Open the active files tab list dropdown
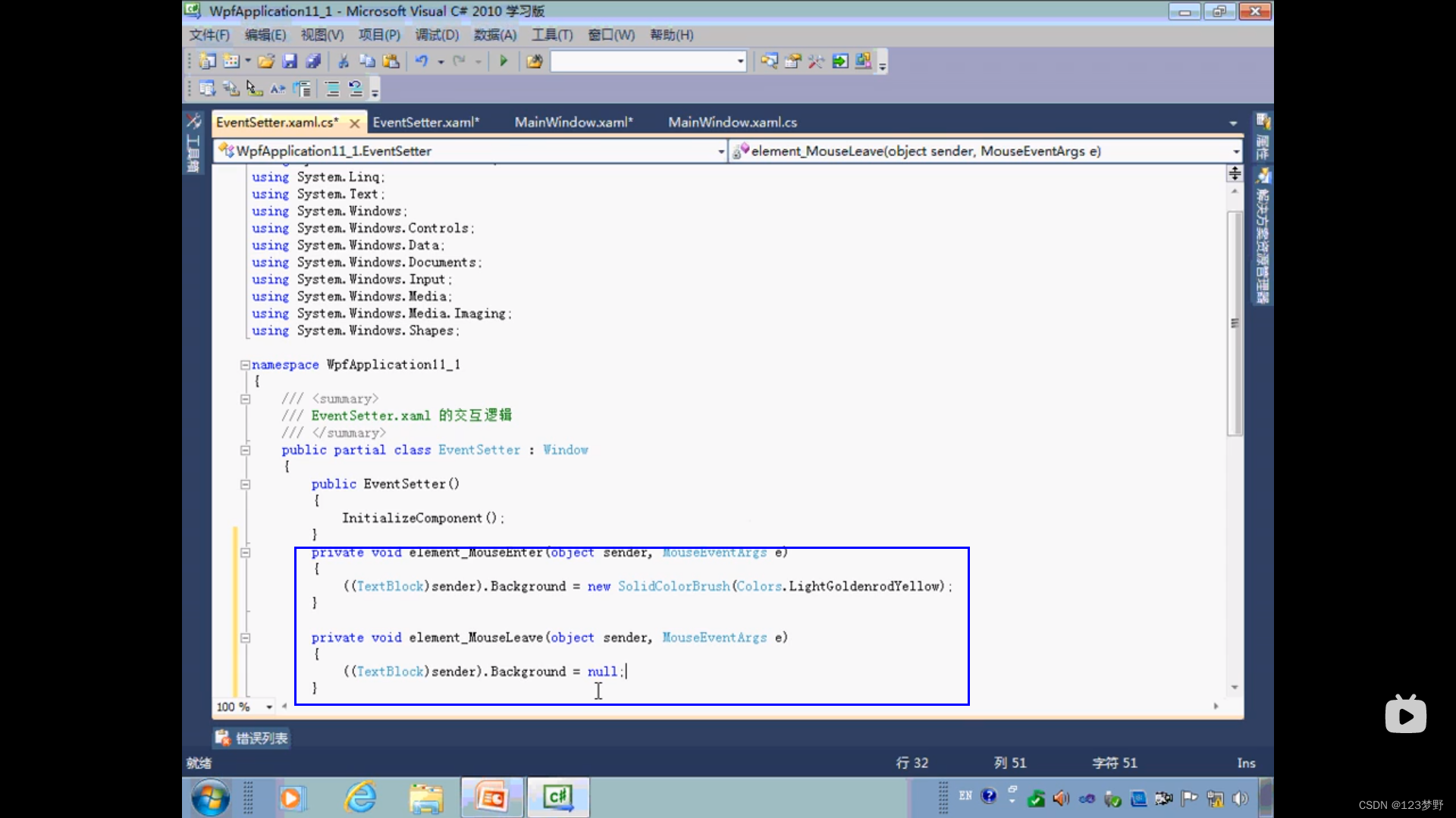 point(1233,123)
